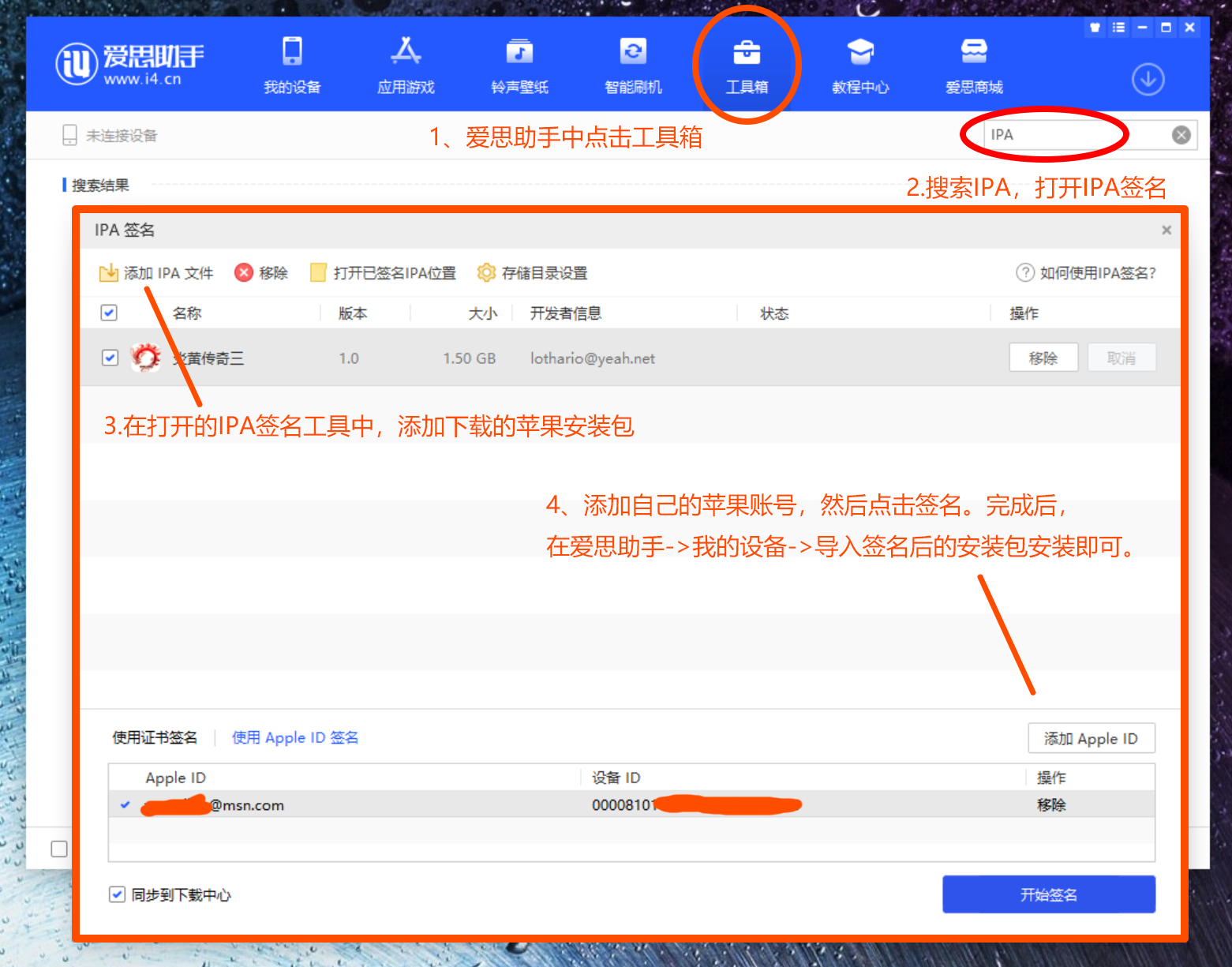Image resolution: width=1232 pixels, height=967 pixels.
Task: Click 添加 Apple ID button
Action: coord(1092,738)
